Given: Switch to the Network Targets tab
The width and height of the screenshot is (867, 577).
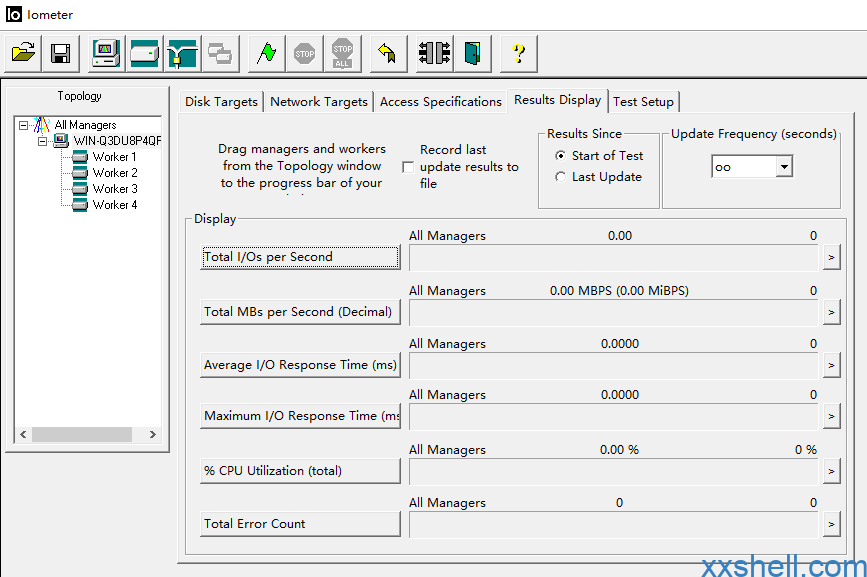Looking at the screenshot, I should (x=318, y=102).
